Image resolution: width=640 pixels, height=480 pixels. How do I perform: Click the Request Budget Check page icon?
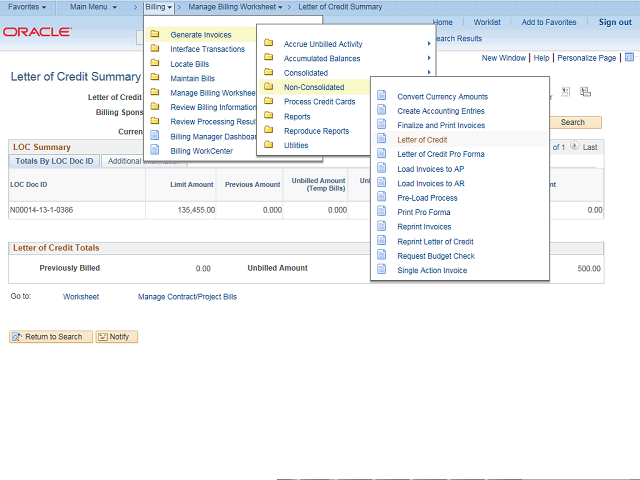coord(382,256)
